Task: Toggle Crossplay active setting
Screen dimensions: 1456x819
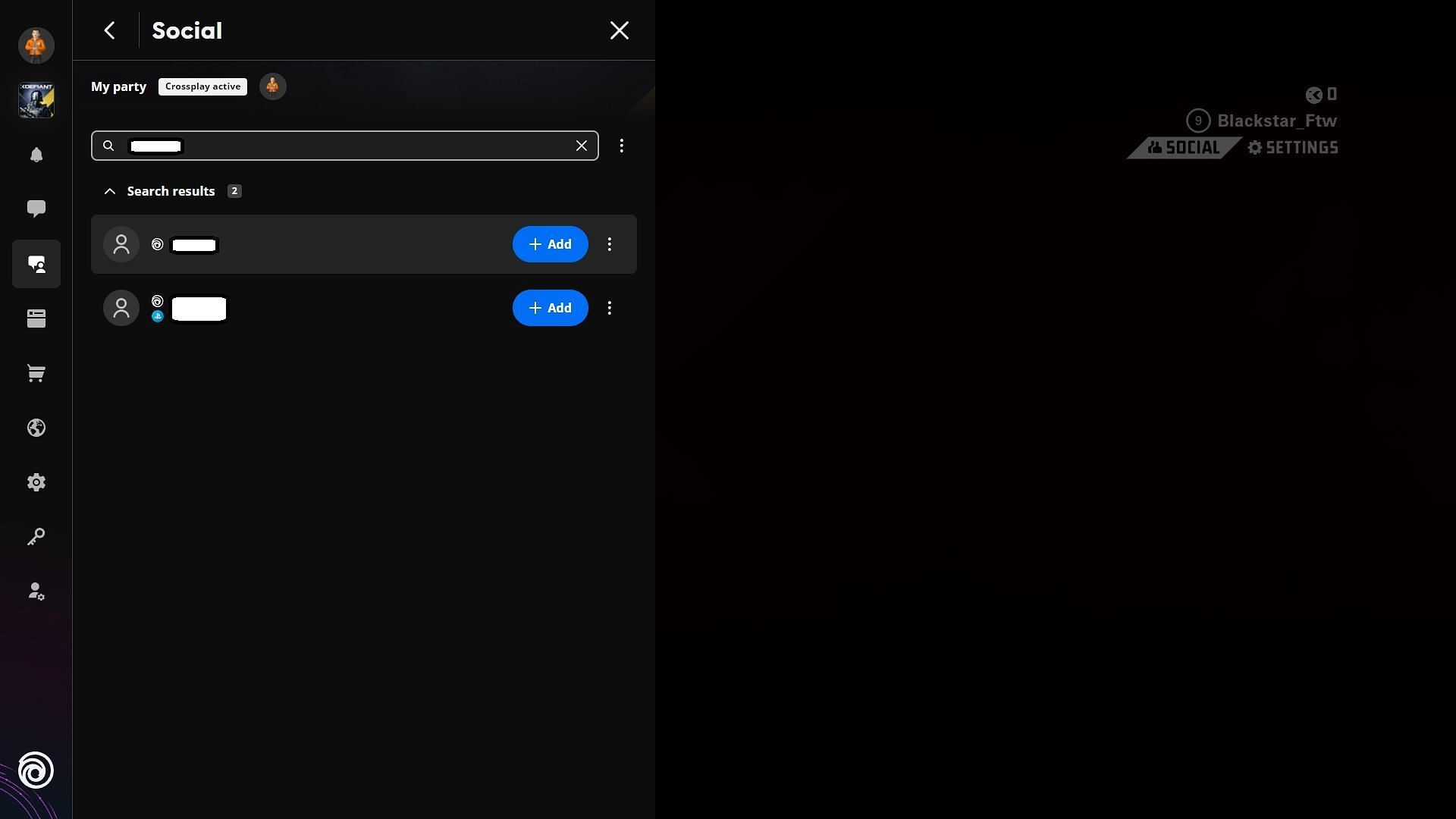Action: (203, 86)
